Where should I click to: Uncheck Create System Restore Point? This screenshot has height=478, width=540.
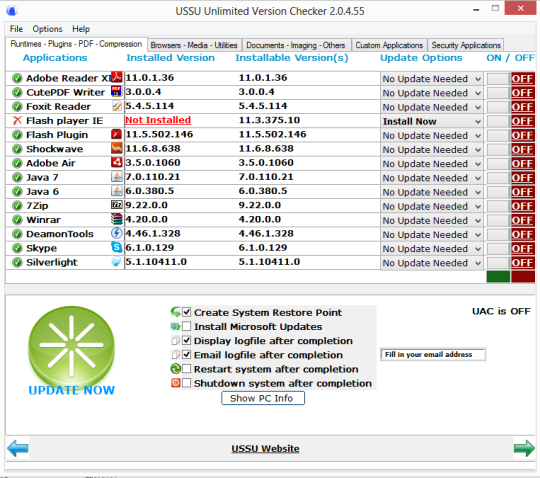186,312
